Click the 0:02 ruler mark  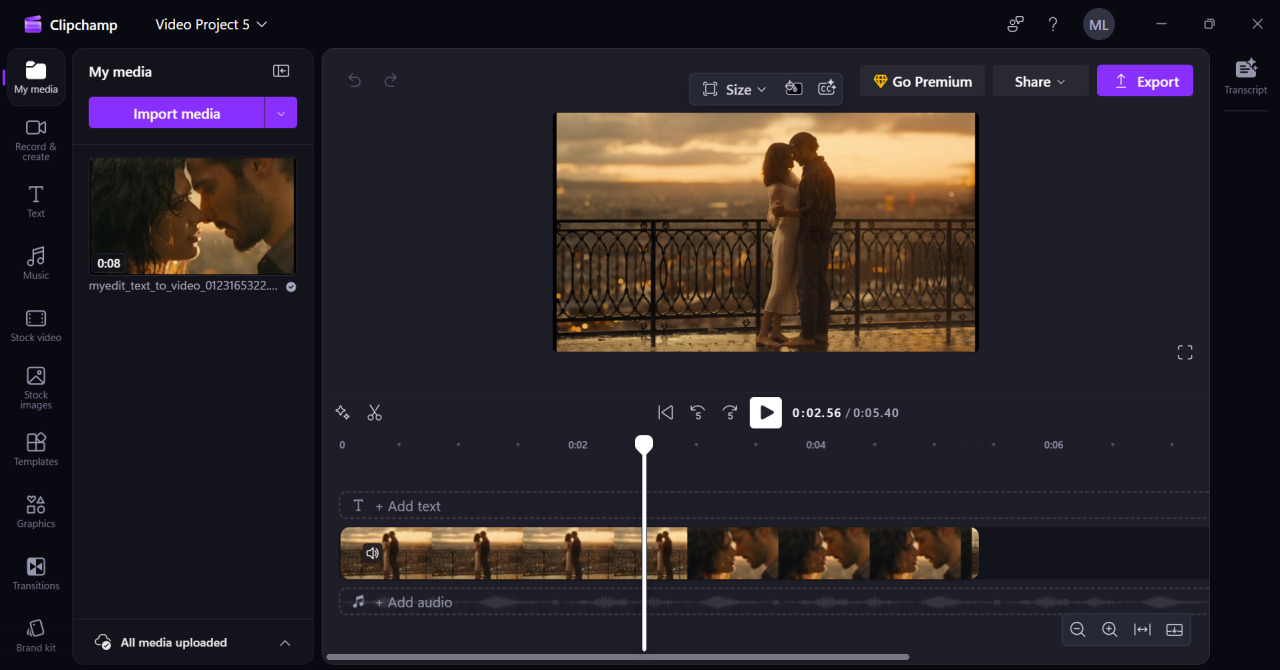coord(578,445)
